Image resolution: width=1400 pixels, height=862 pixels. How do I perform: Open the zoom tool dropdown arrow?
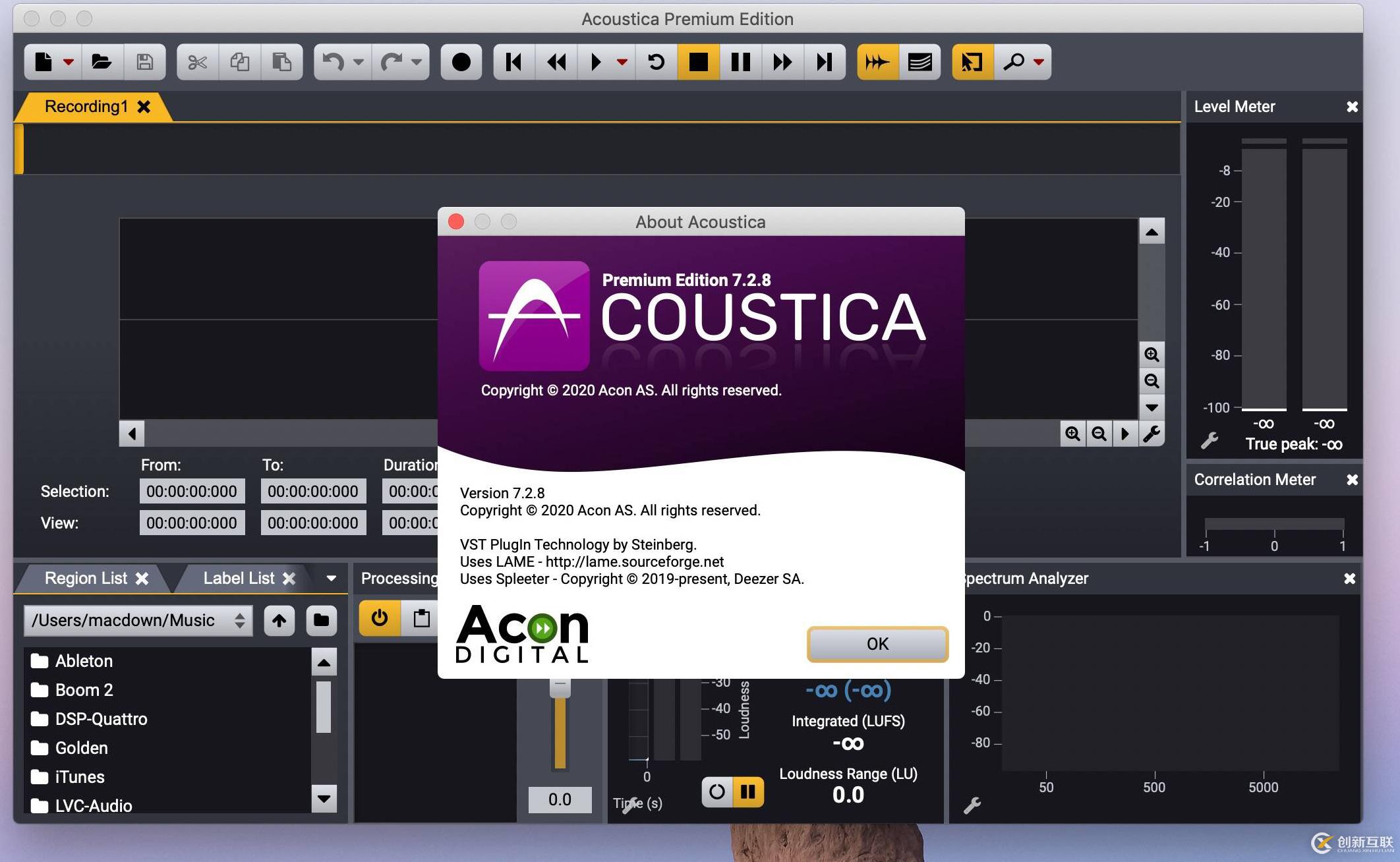click(x=1039, y=62)
